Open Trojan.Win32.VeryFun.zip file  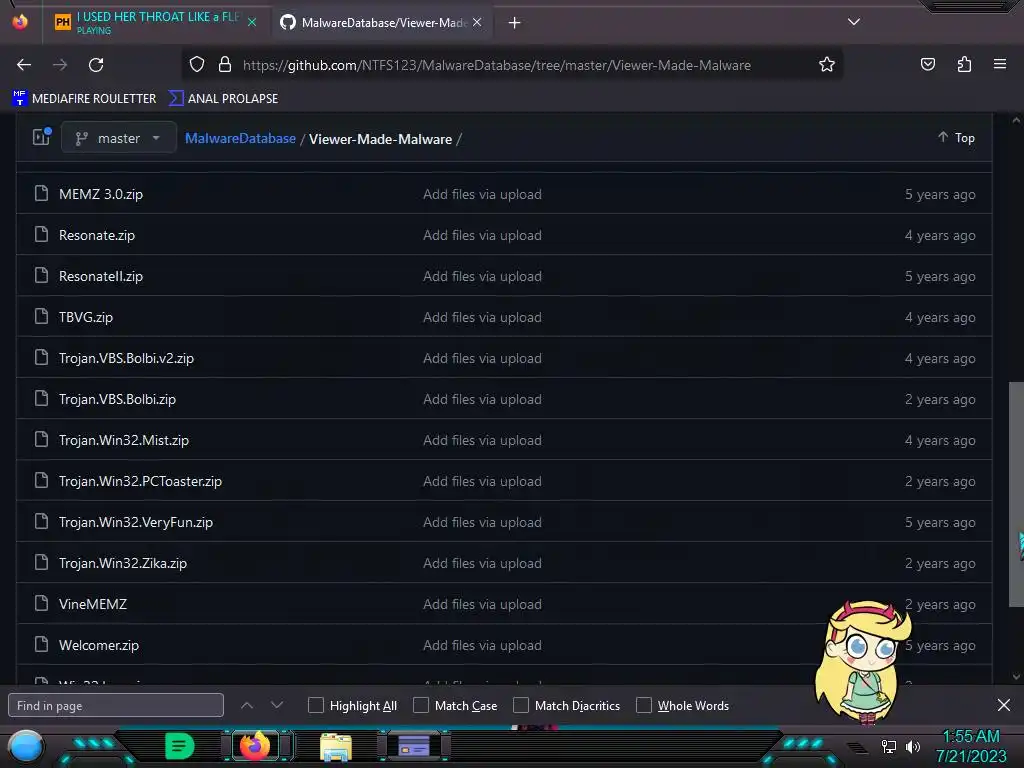click(136, 522)
